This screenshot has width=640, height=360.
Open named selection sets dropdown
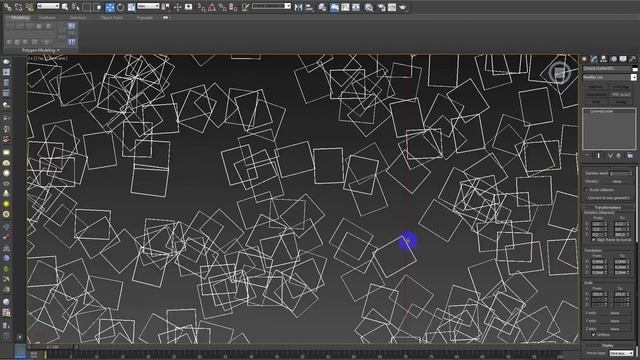[271, 6]
